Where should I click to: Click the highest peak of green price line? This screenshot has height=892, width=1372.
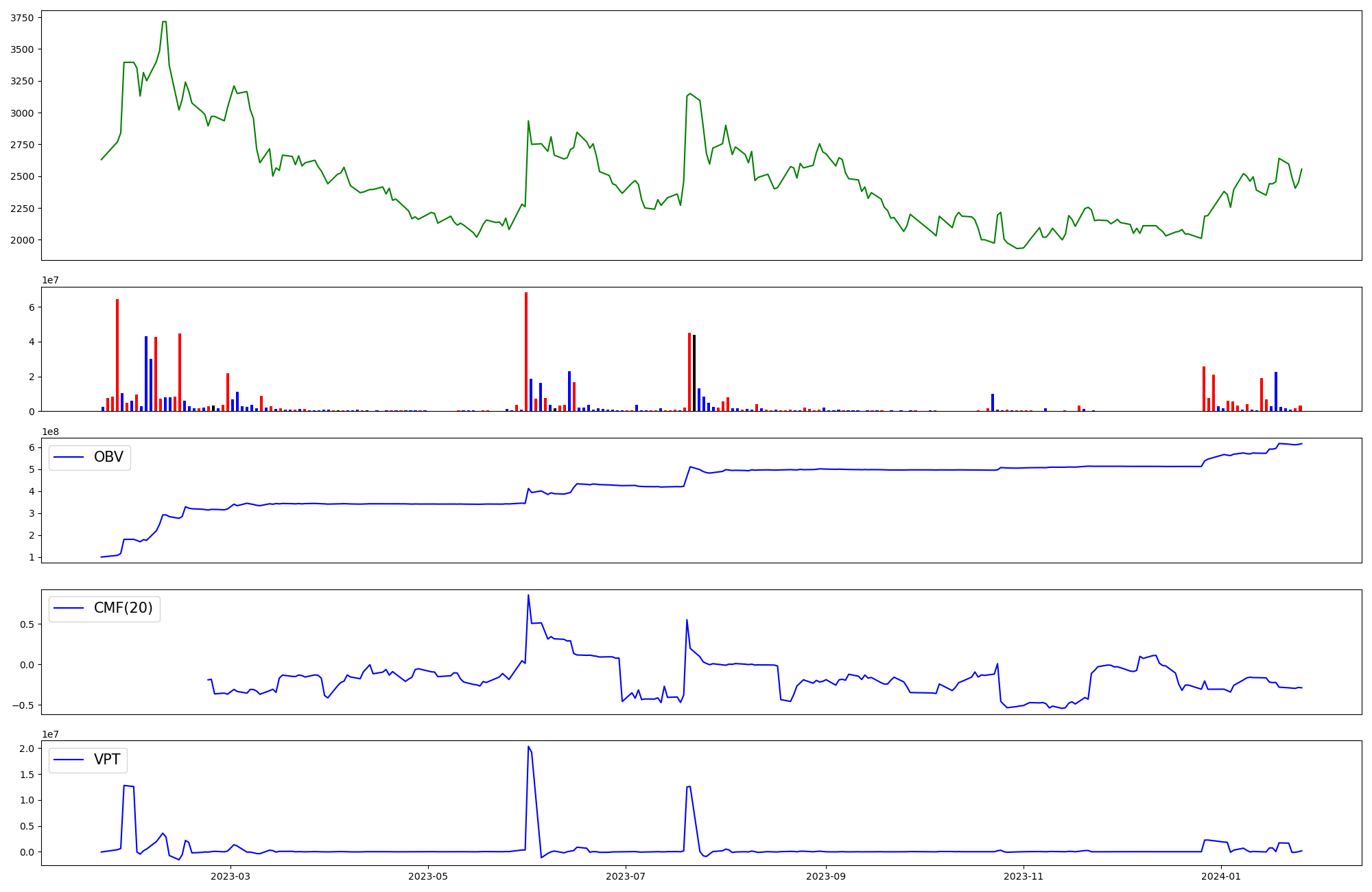164,22
